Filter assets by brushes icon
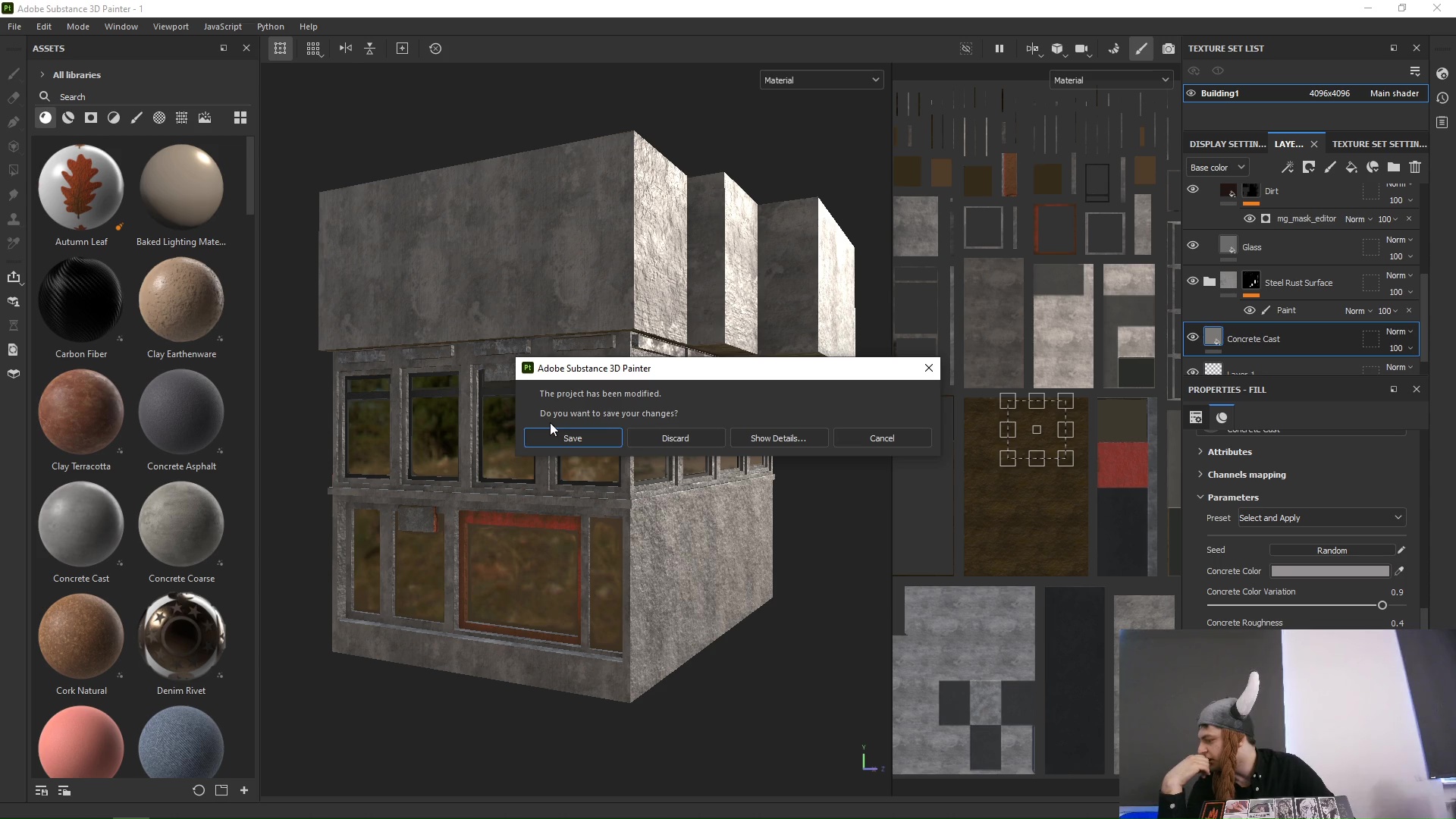The width and height of the screenshot is (1456, 819). click(x=136, y=118)
